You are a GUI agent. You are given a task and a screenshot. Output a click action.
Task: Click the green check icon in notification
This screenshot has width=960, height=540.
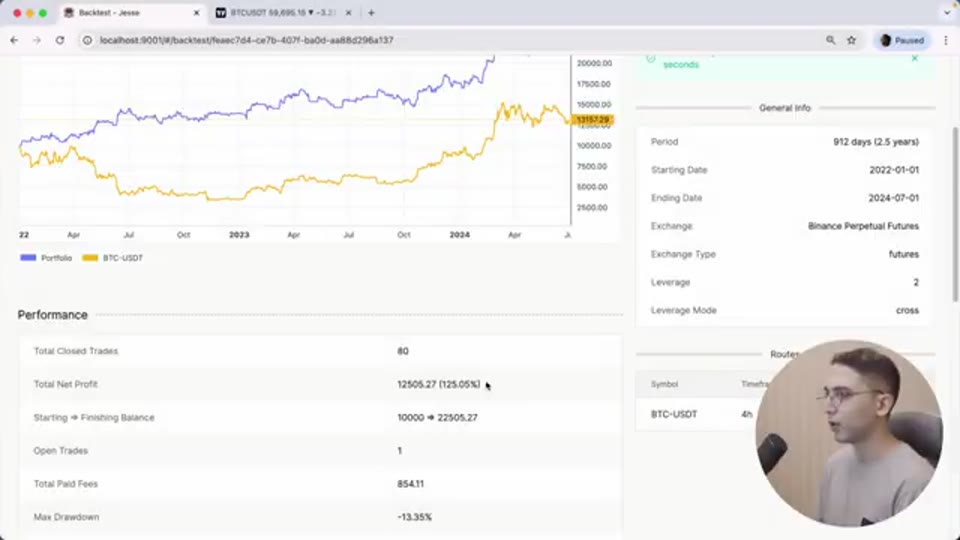coord(651,59)
